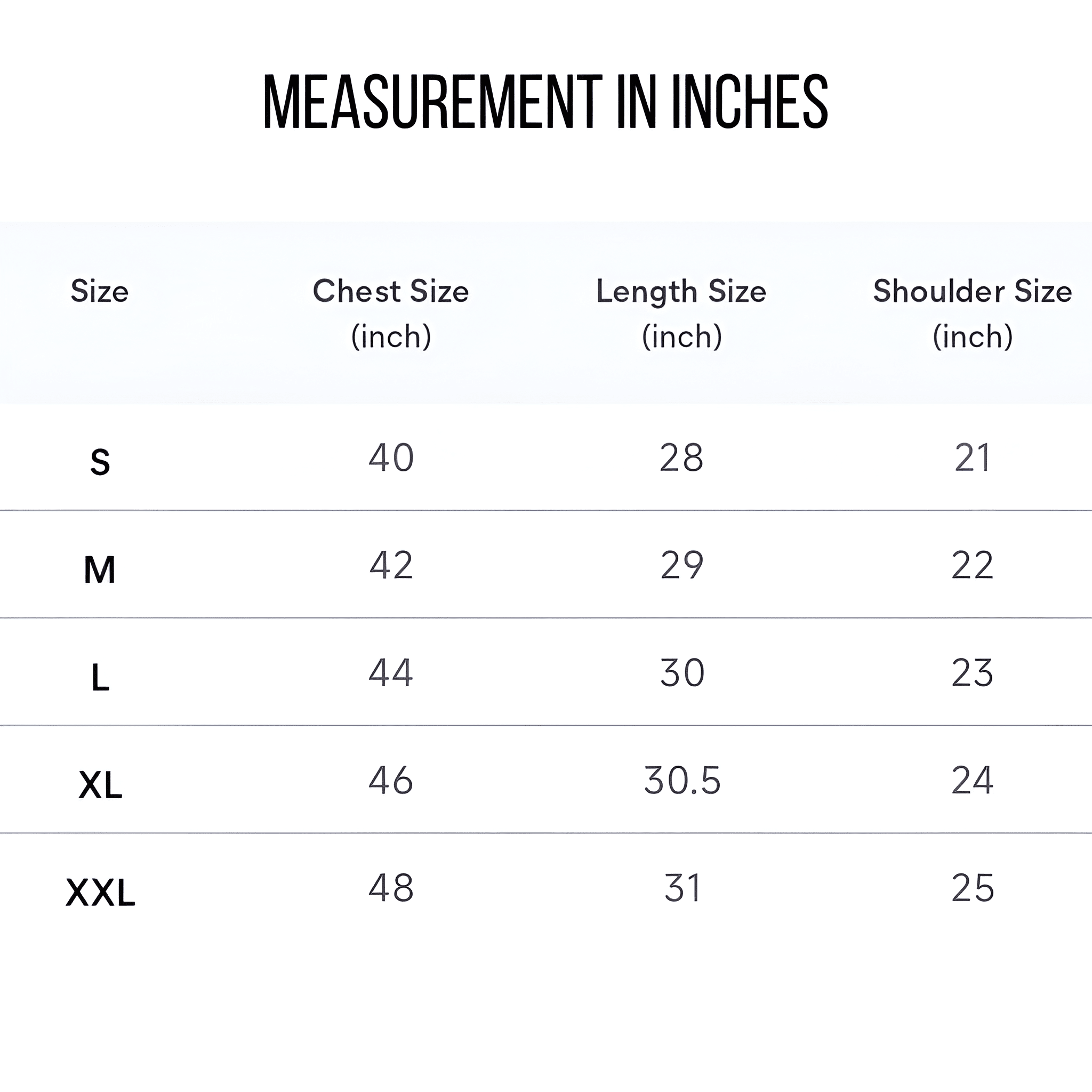Choose the XL size row label

(100, 785)
